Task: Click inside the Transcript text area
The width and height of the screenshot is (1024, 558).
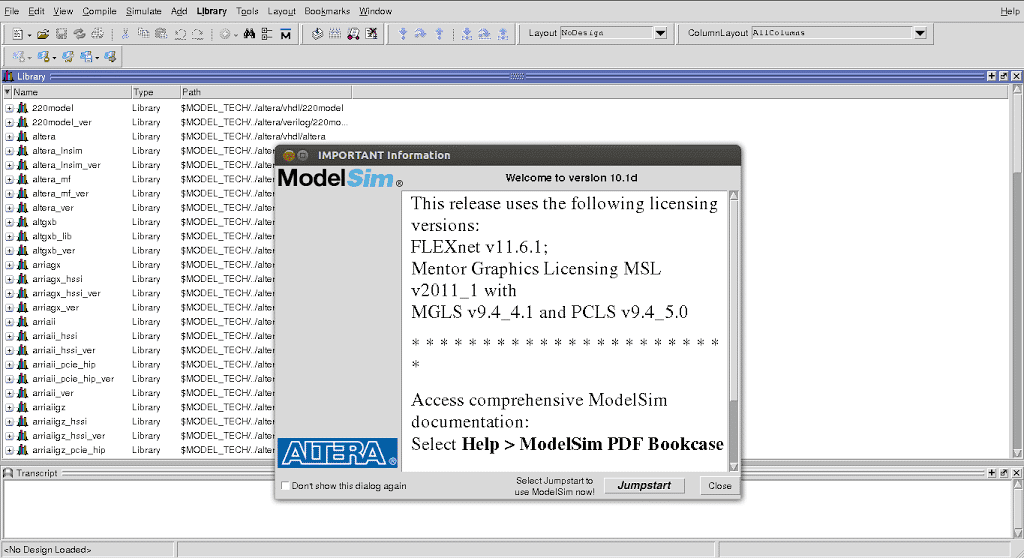Action: (x=506, y=508)
